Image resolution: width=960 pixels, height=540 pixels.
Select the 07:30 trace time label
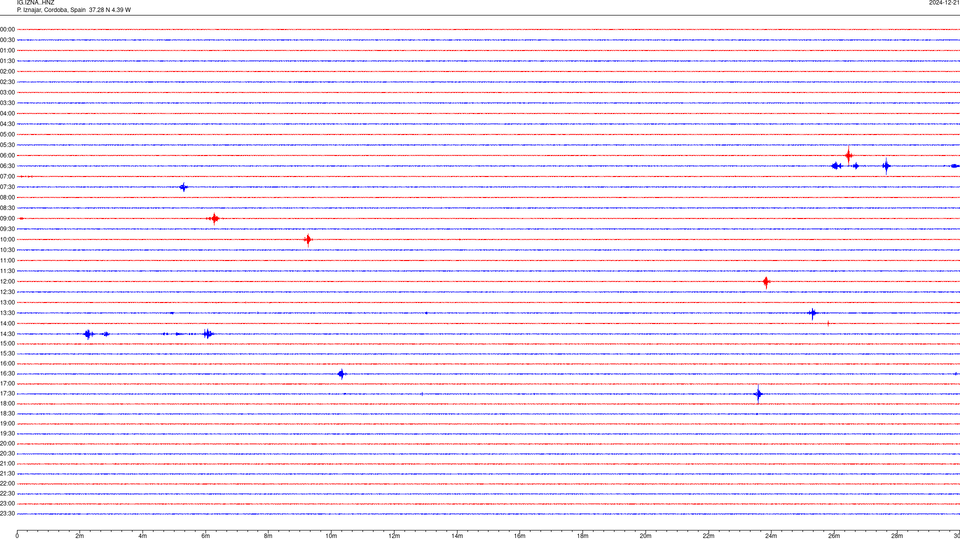pos(7,187)
